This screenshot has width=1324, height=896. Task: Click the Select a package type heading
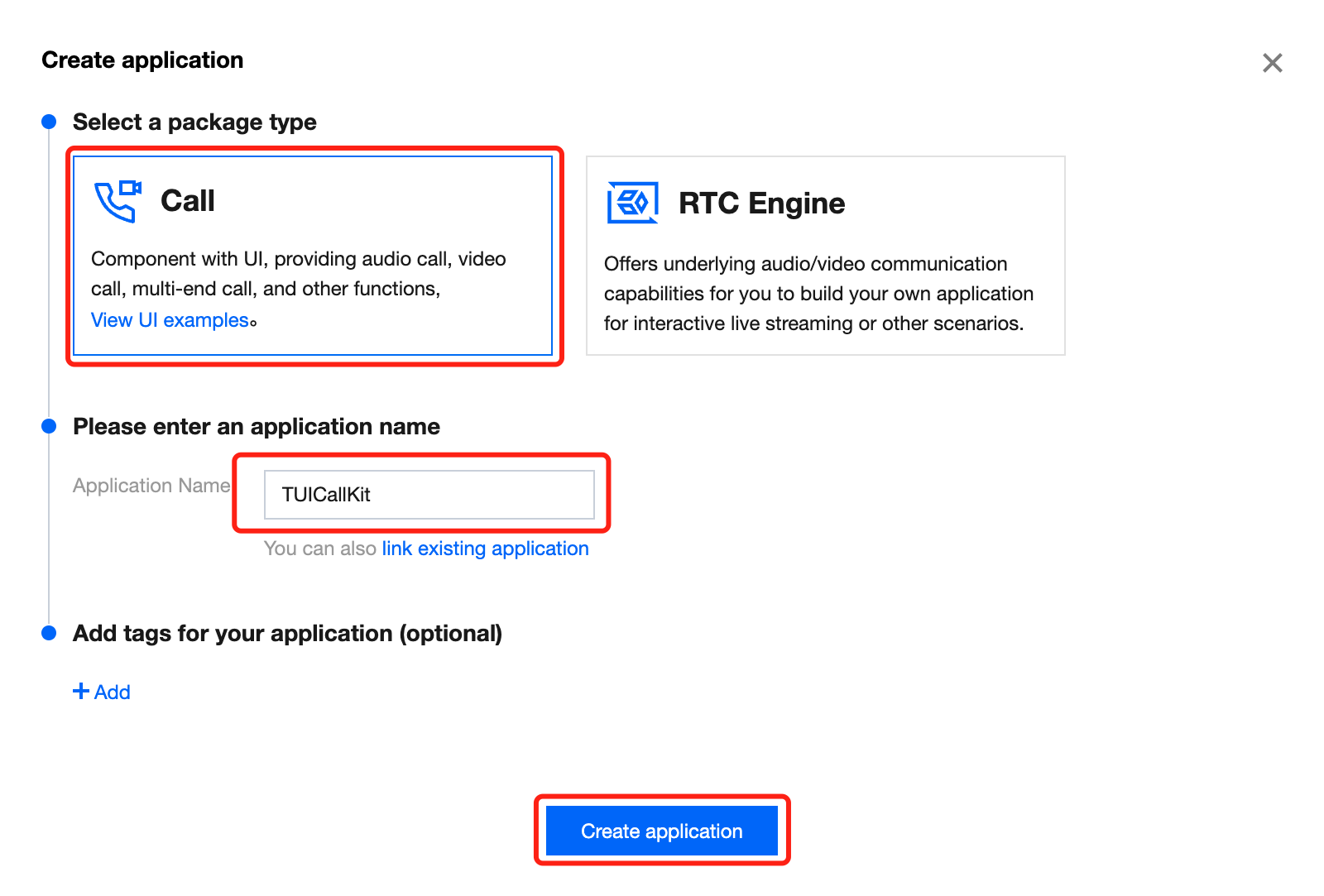coord(194,122)
